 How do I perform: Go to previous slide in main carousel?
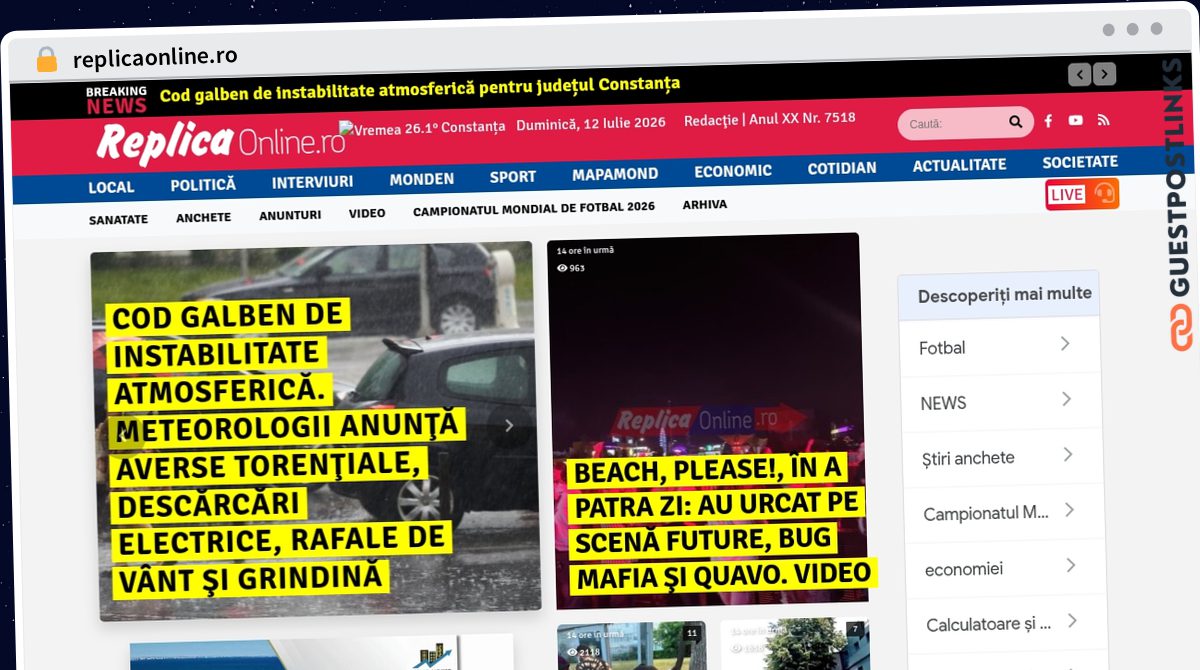click(x=124, y=434)
